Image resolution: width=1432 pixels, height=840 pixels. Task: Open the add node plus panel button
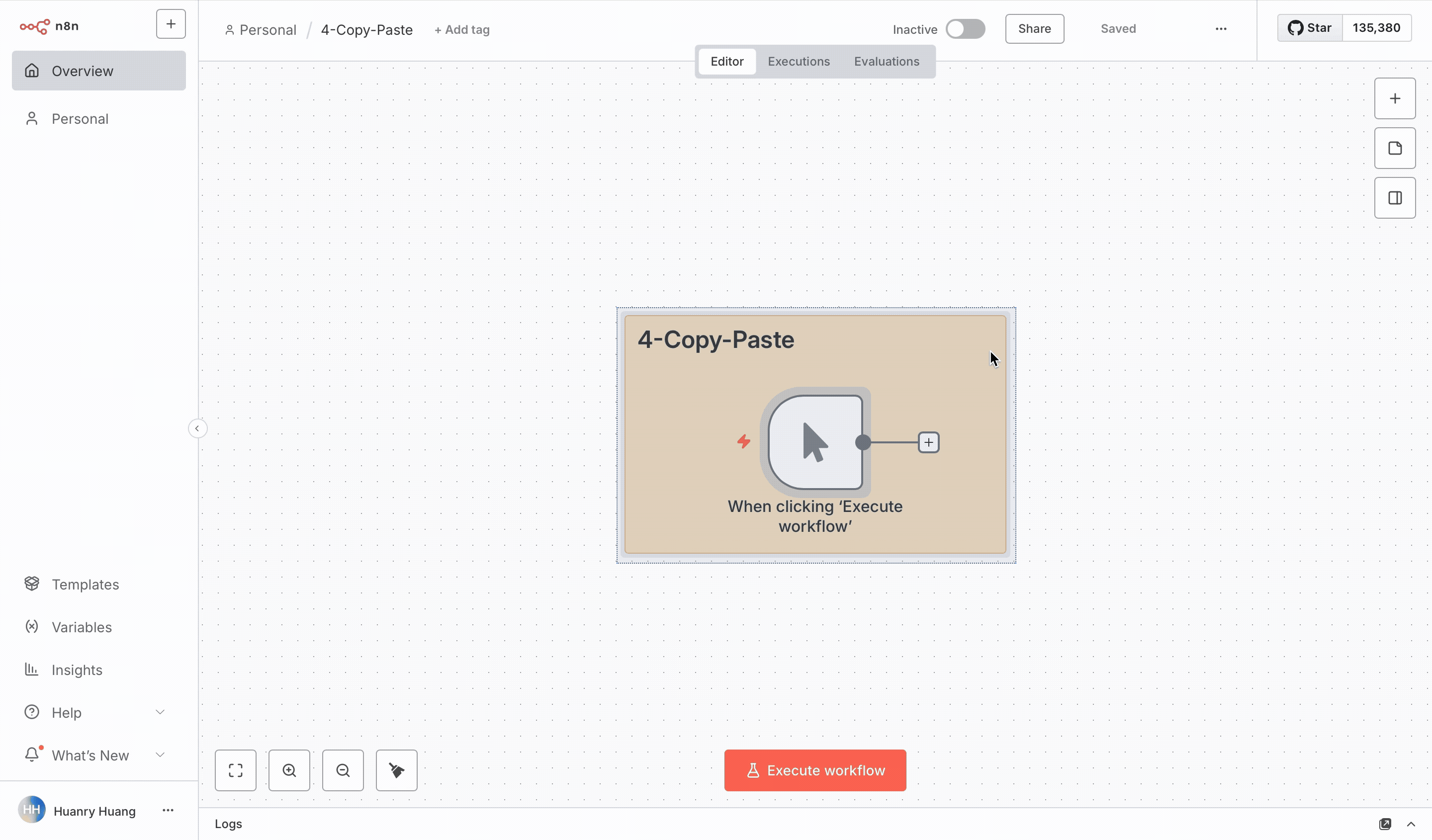tap(1395, 99)
